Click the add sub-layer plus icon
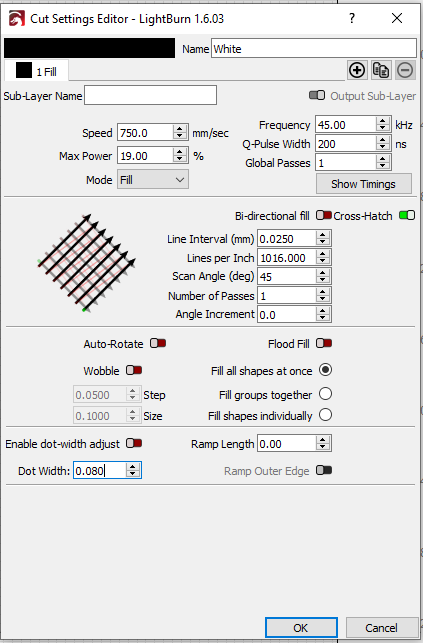 pyautogui.click(x=357, y=70)
